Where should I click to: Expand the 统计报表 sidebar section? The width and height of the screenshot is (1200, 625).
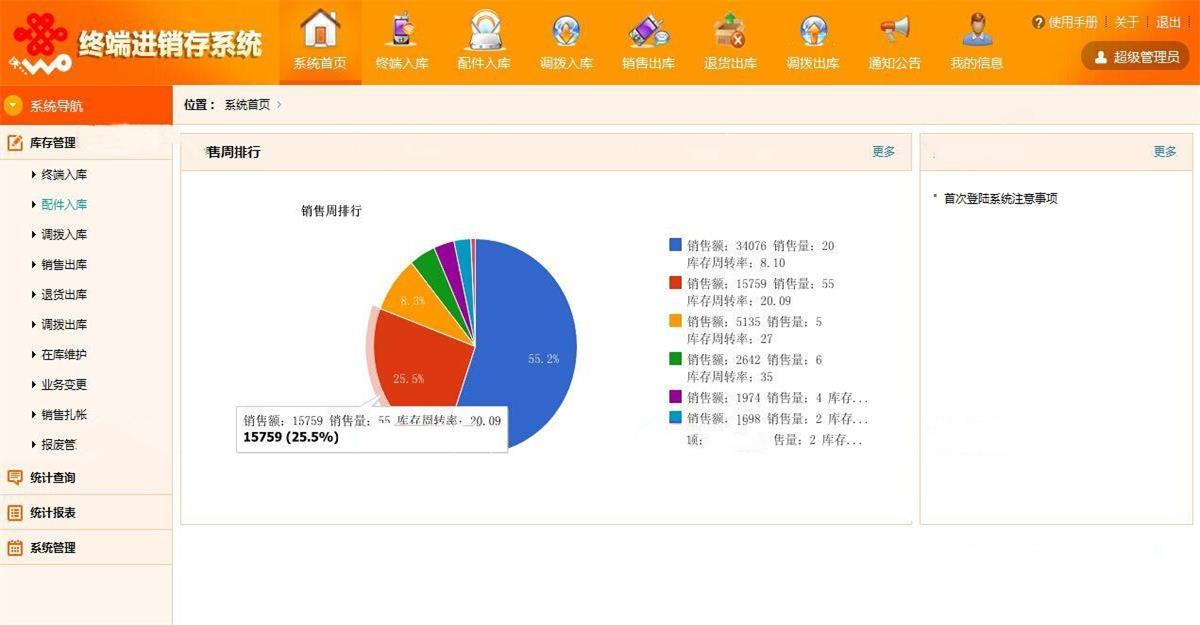(52, 513)
